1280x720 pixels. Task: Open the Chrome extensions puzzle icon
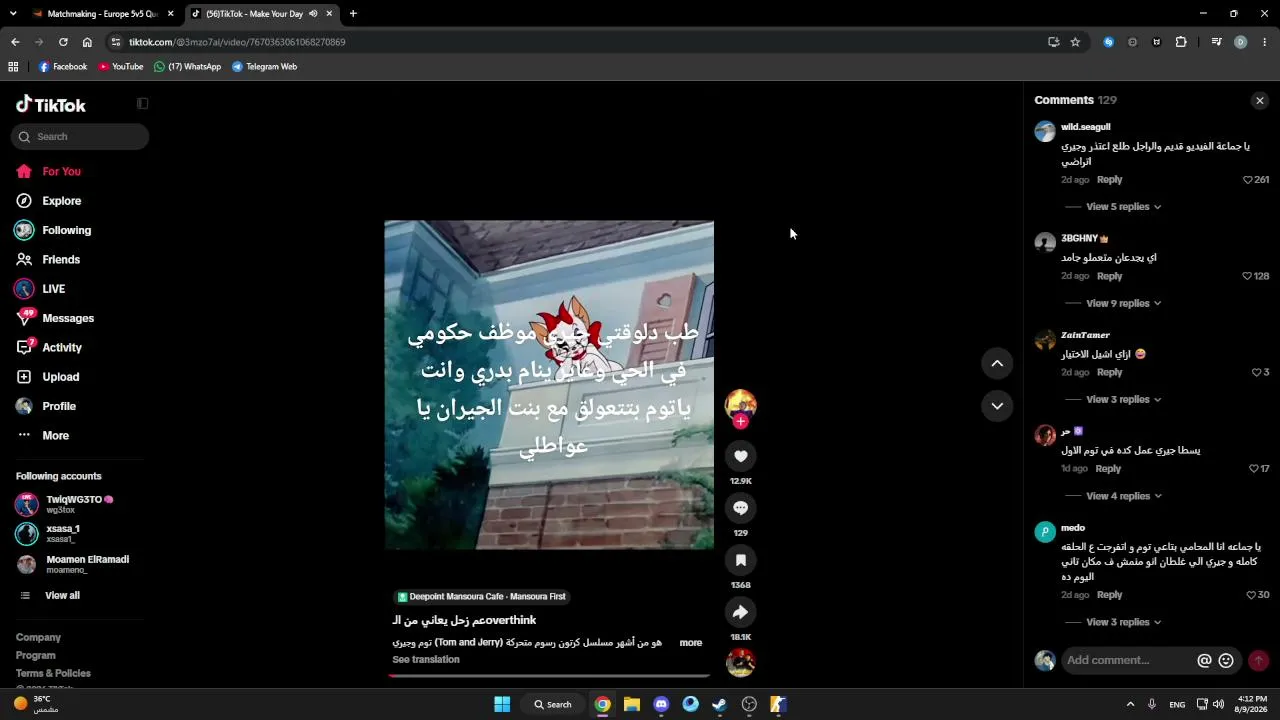tap(1181, 42)
